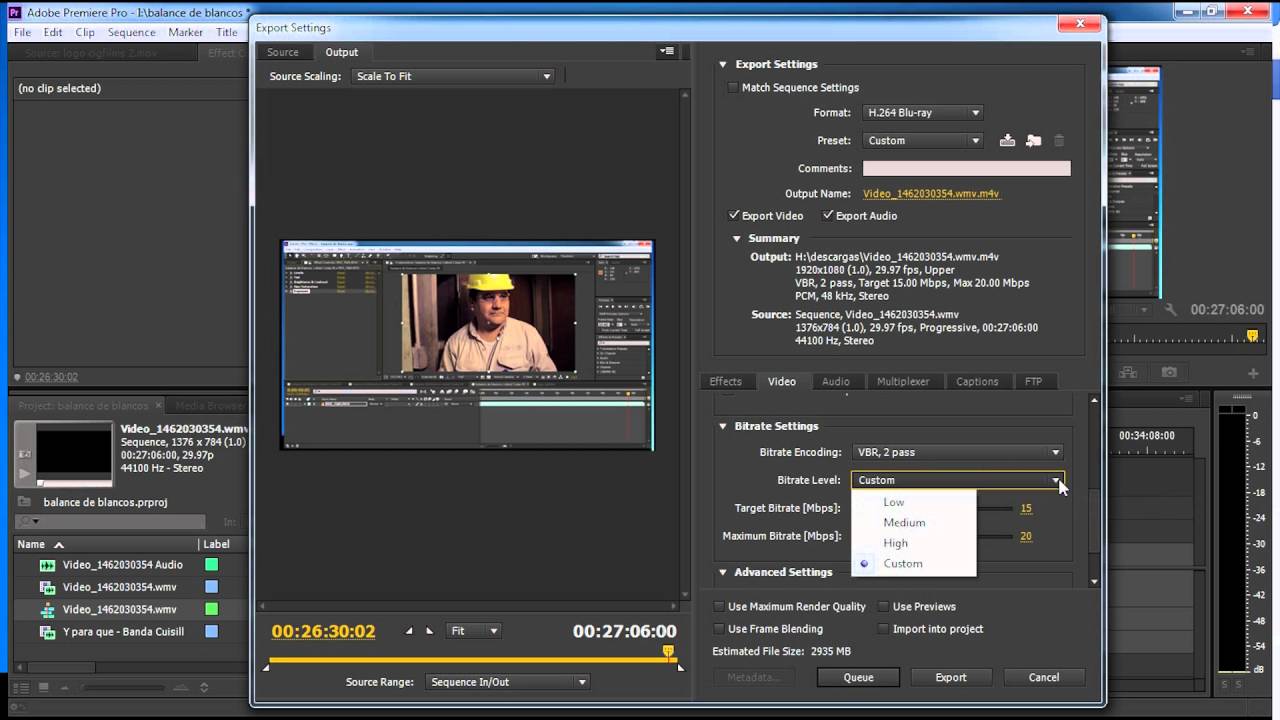Viewport: 1280px width, 720px height.
Task: Open the Preset dropdown
Action: tap(922, 141)
